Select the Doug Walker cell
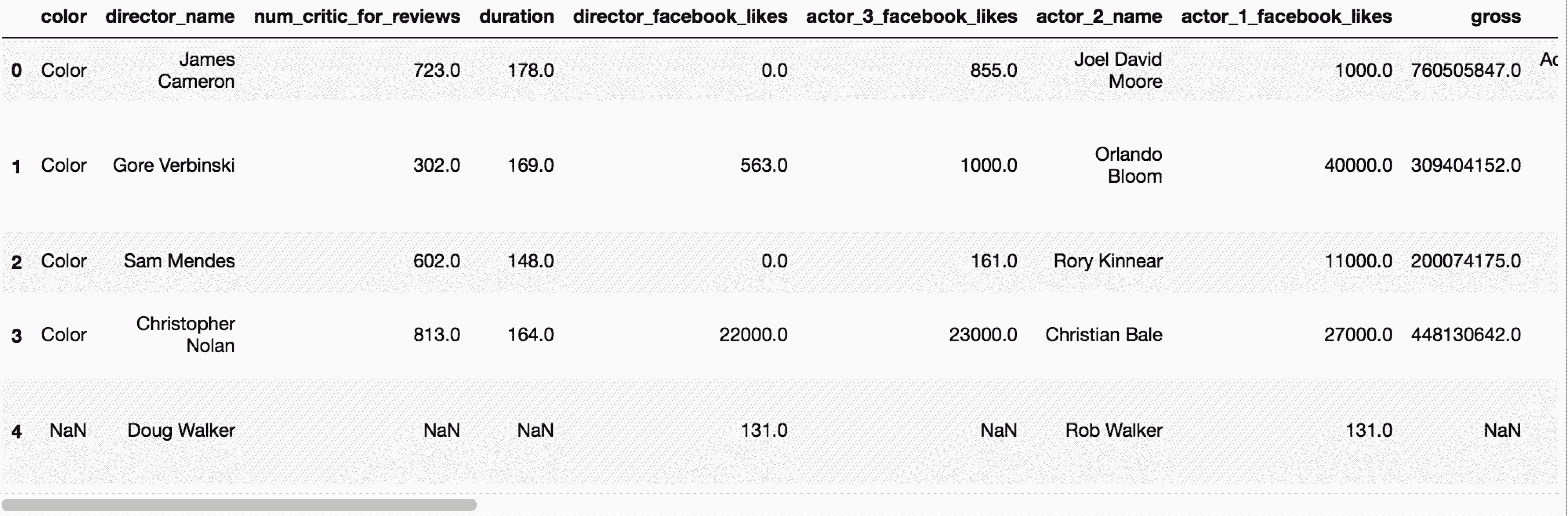 click(x=181, y=431)
